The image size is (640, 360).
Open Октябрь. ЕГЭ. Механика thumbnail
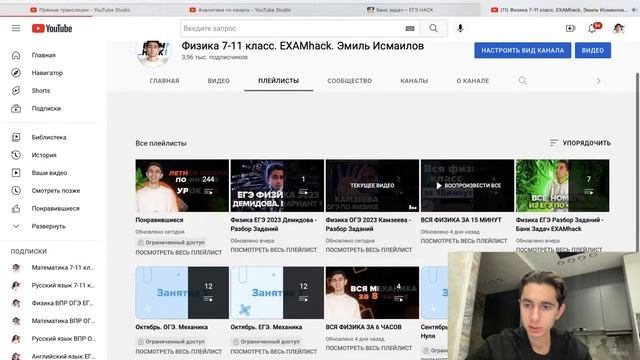click(x=277, y=293)
